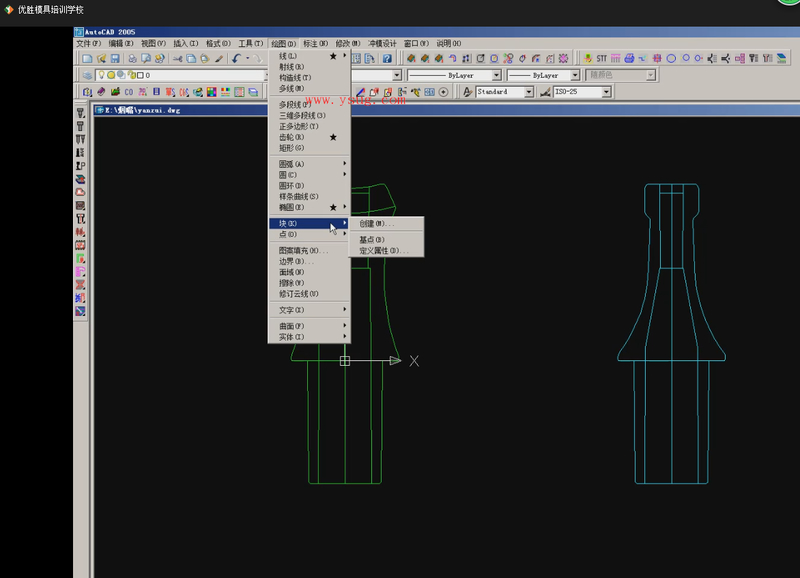800x578 pixels.
Task: Open the 视图(V) menu
Action: coord(153,43)
